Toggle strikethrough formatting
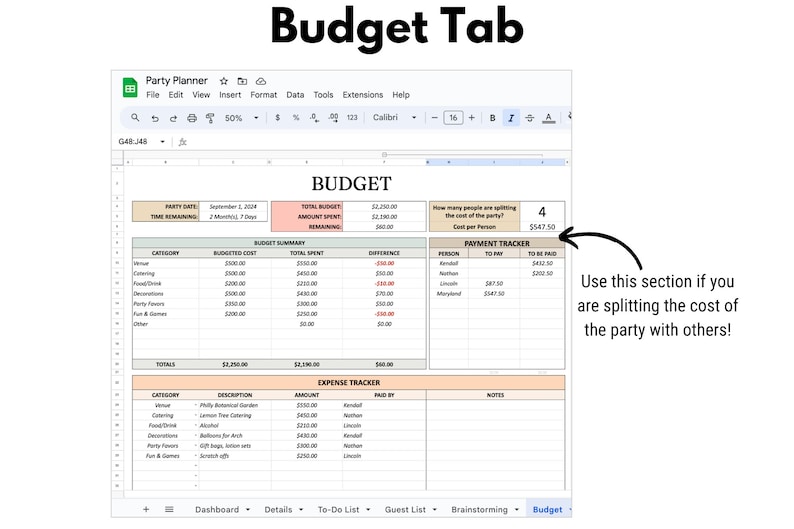This screenshot has height=529, width=794. coord(530,118)
